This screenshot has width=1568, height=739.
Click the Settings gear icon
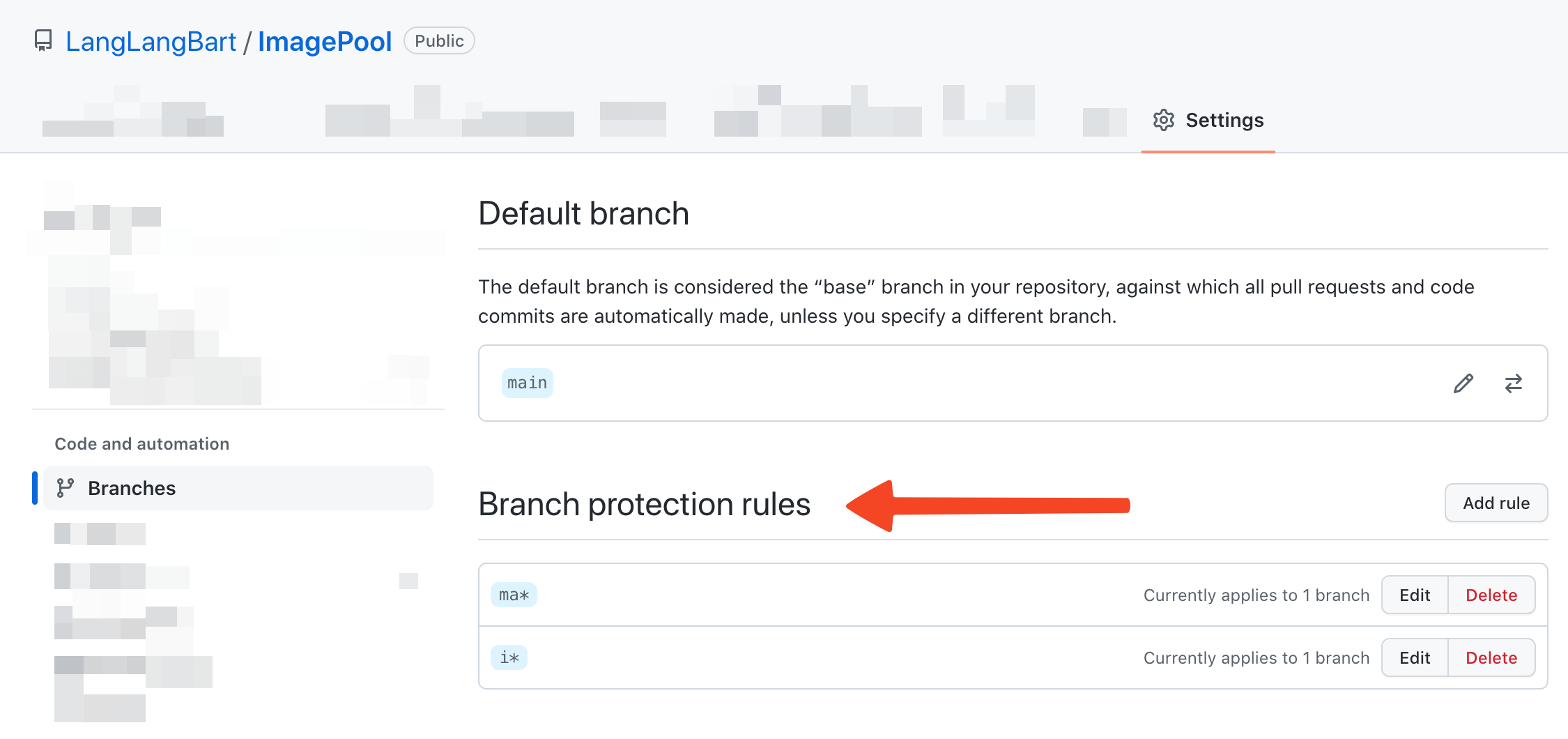[x=1162, y=120]
